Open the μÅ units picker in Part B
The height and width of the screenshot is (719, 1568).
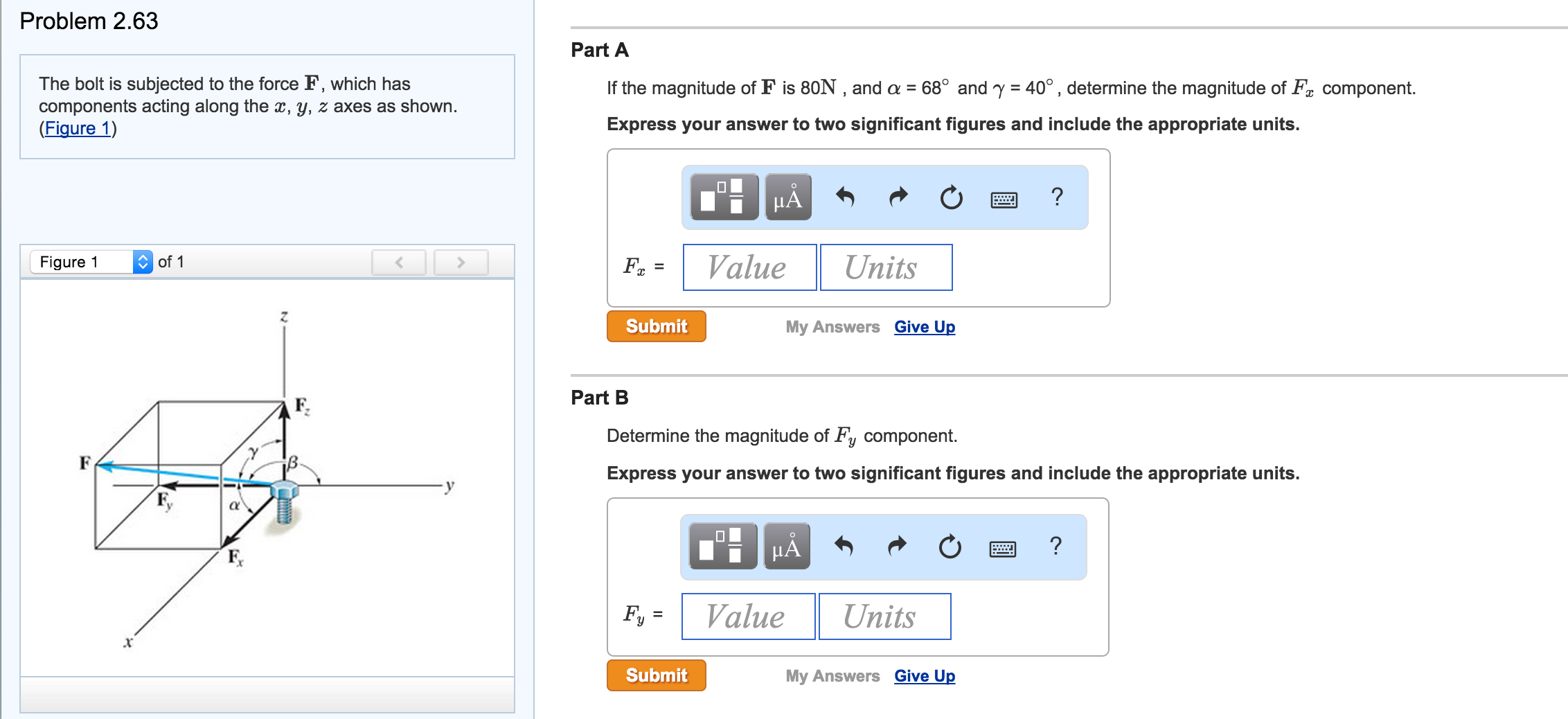[x=785, y=547]
